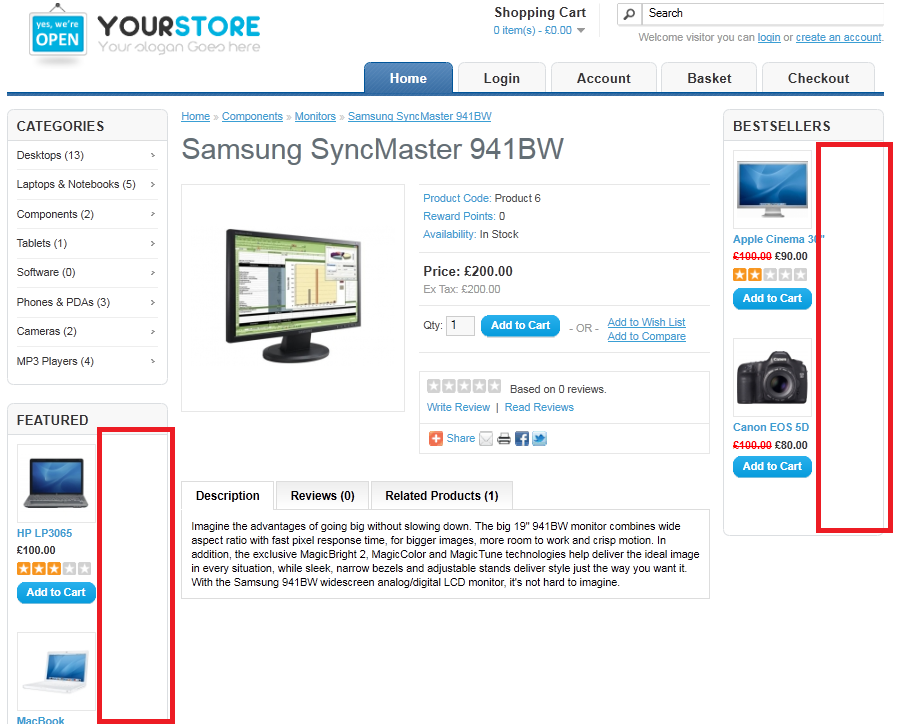Click the Canon EOS 5D camera thumbnail
The width and height of the screenshot is (918, 724).
pyautogui.click(x=772, y=378)
